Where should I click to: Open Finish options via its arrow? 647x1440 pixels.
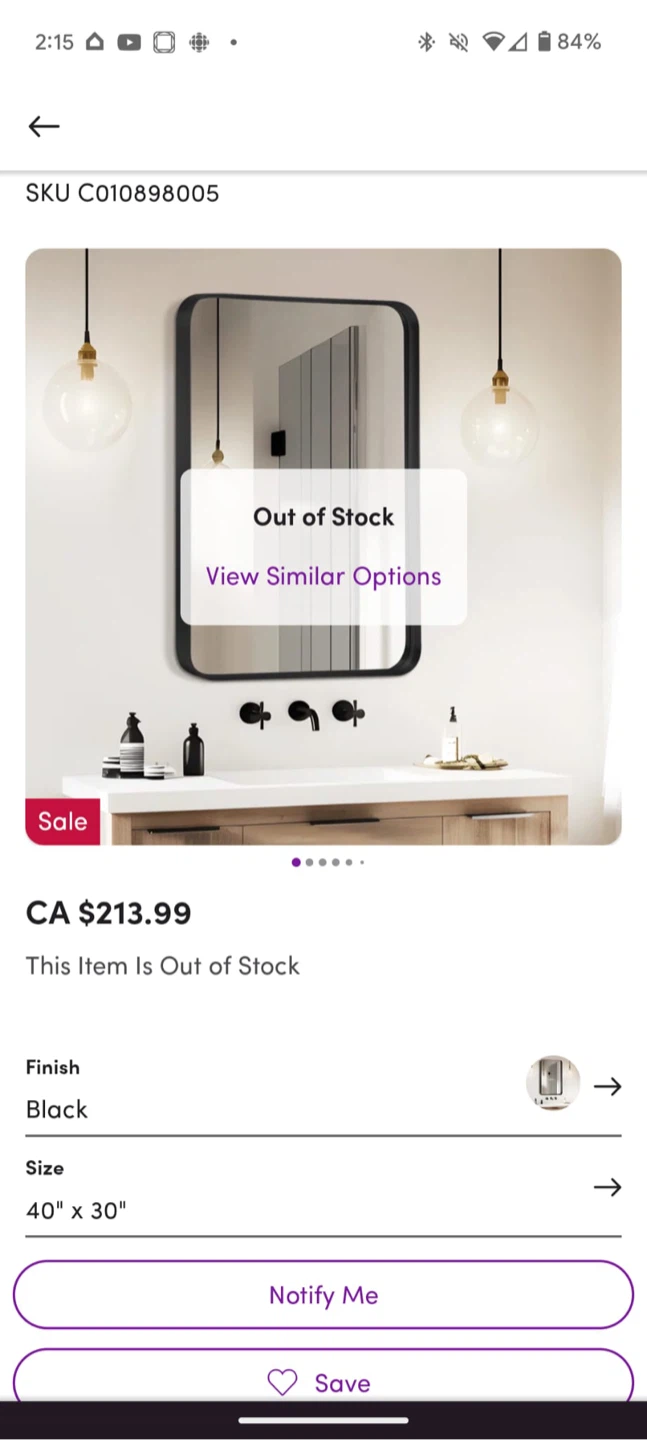(x=607, y=1086)
